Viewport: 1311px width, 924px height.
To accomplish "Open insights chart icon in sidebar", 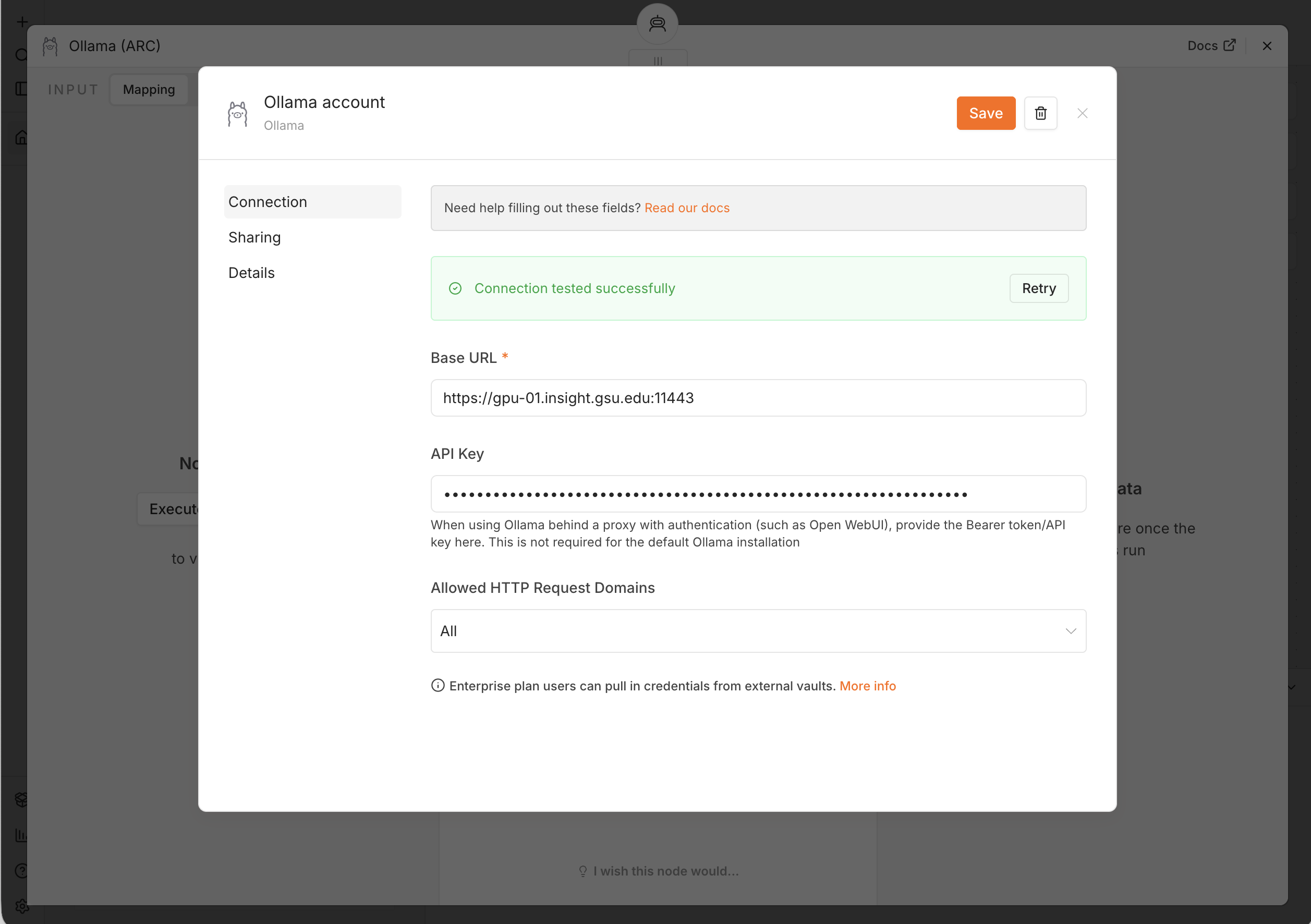I will (22, 835).
